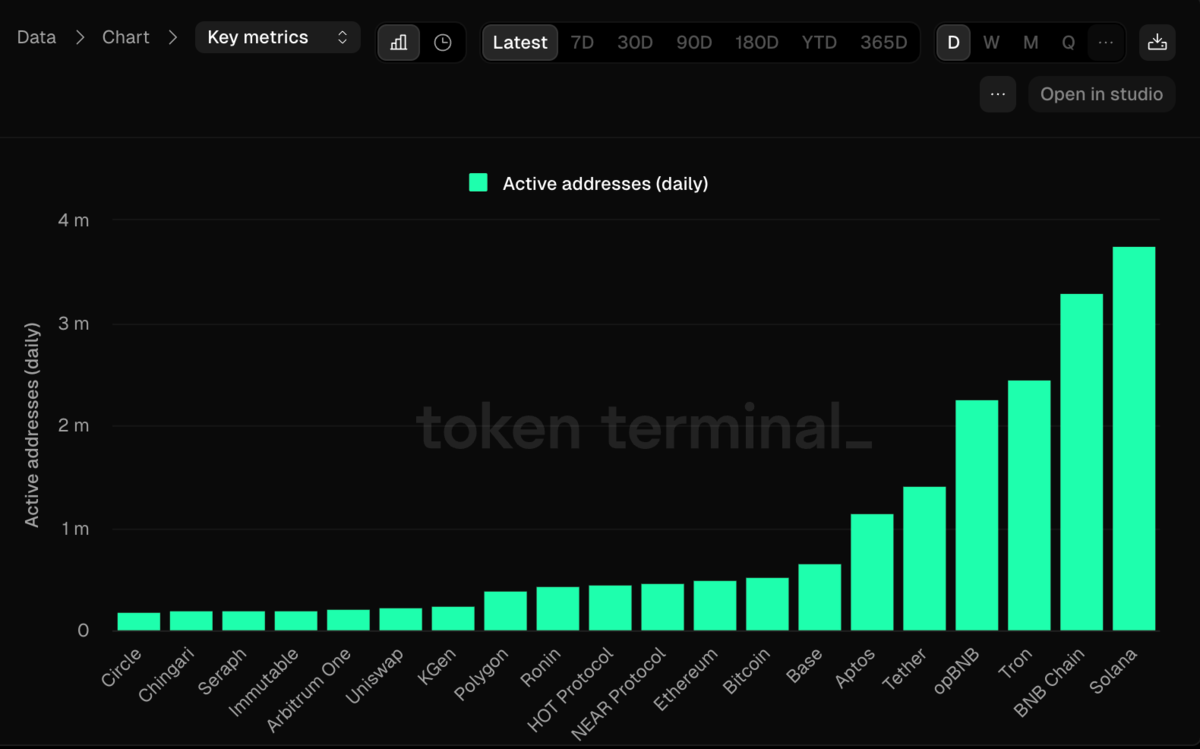Image resolution: width=1200 pixels, height=749 pixels.
Task: Click the Solana bar in the chart
Action: tap(1134, 439)
